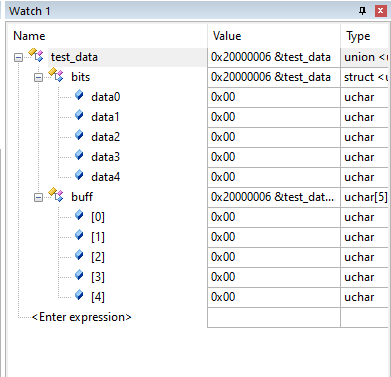The width and height of the screenshot is (391, 377).
Task: Click the [3] element icon
Action: pyautogui.click(x=79, y=275)
